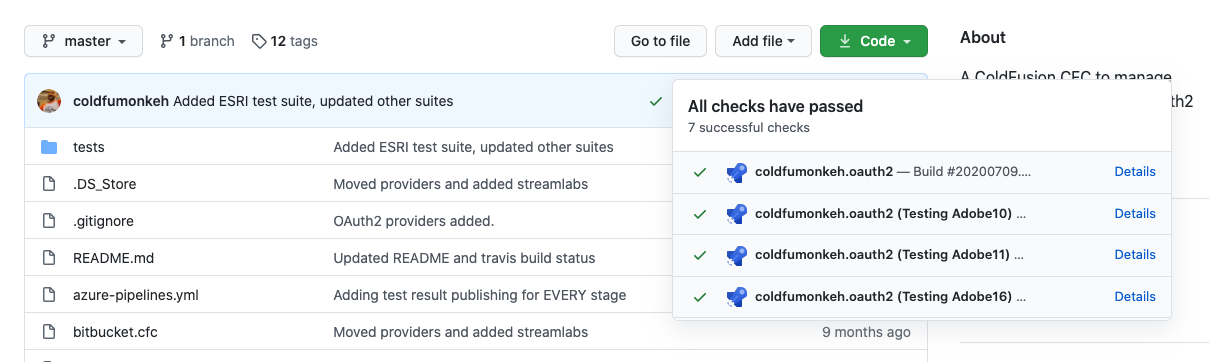1209x362 pixels.
Task: Open the bitbucket.cfc file
Action: (x=115, y=332)
